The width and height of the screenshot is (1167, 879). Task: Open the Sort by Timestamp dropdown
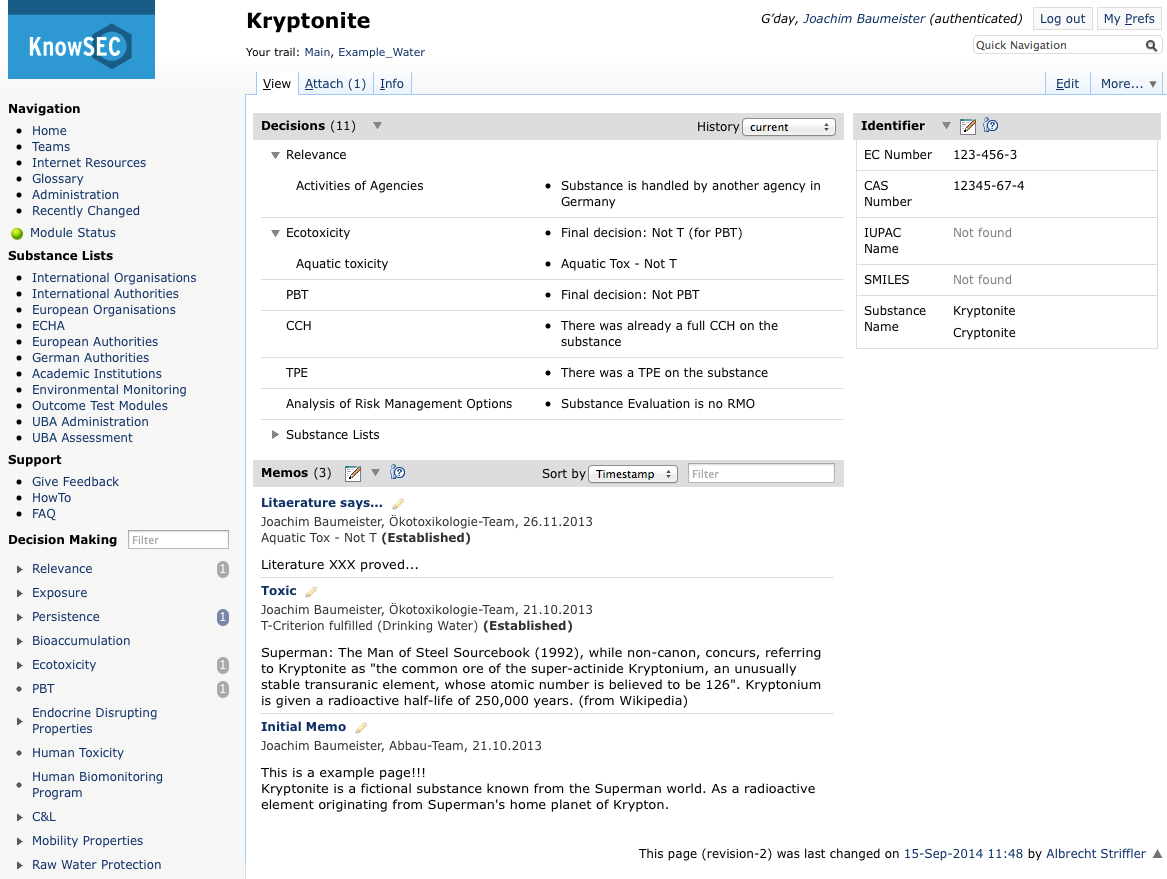633,474
